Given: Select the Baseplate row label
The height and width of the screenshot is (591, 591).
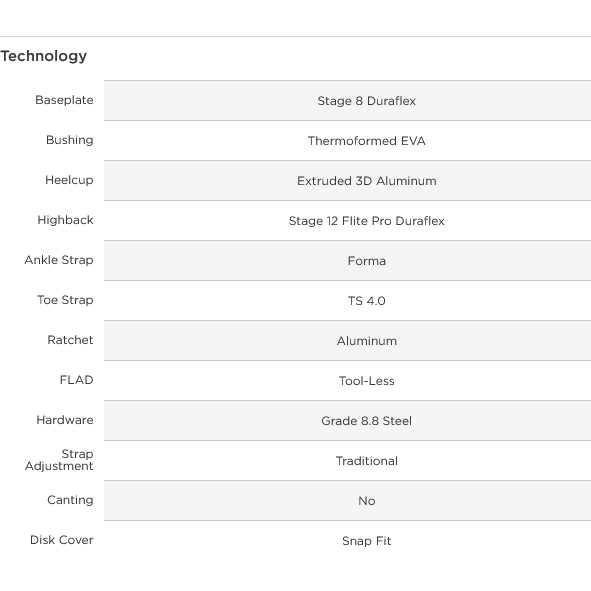Looking at the screenshot, I should coord(64,100).
